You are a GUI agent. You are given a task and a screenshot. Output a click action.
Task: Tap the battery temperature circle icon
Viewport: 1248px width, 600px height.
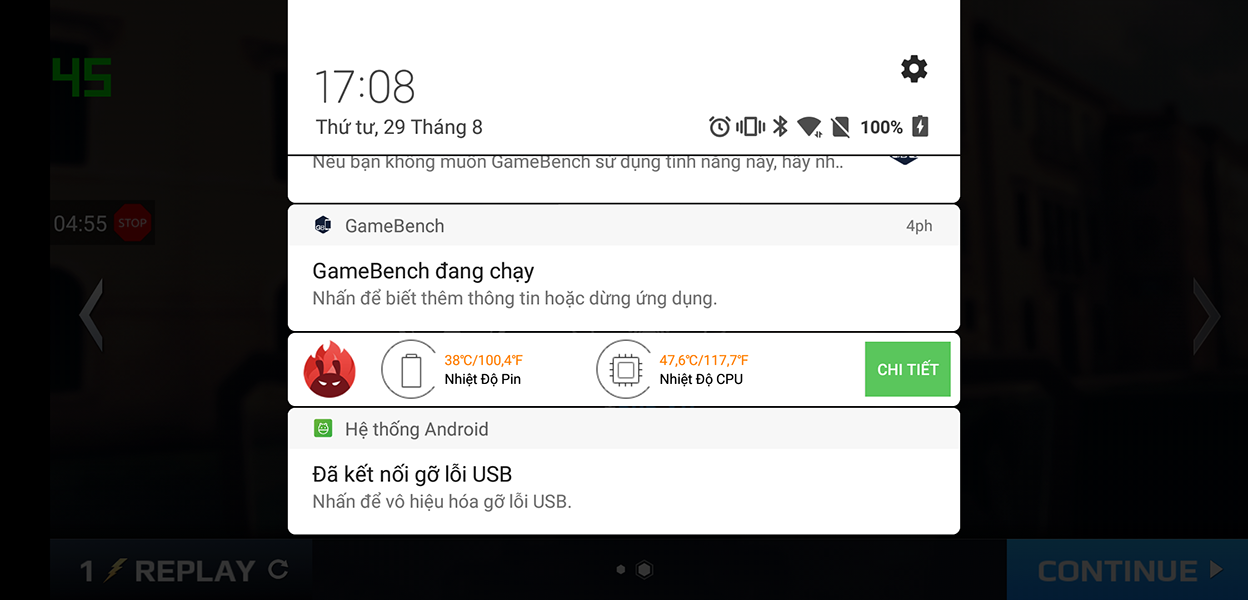[x=411, y=370]
